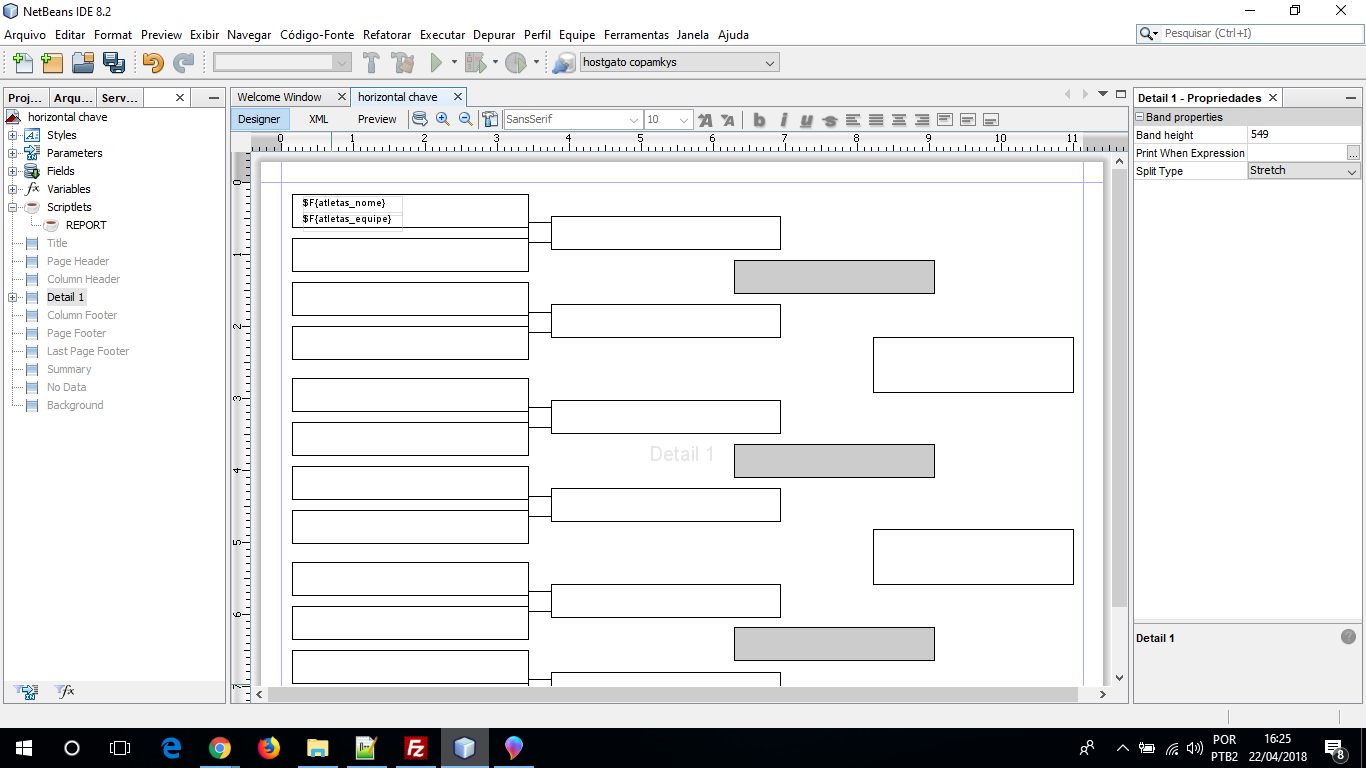Click the Clean and Build icon

coord(403,62)
